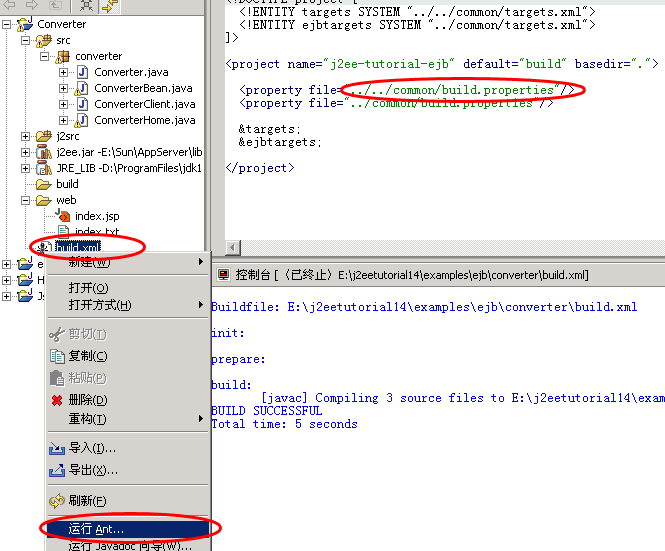Click the Import icon next to 导入(I)

pyautogui.click(x=57, y=448)
